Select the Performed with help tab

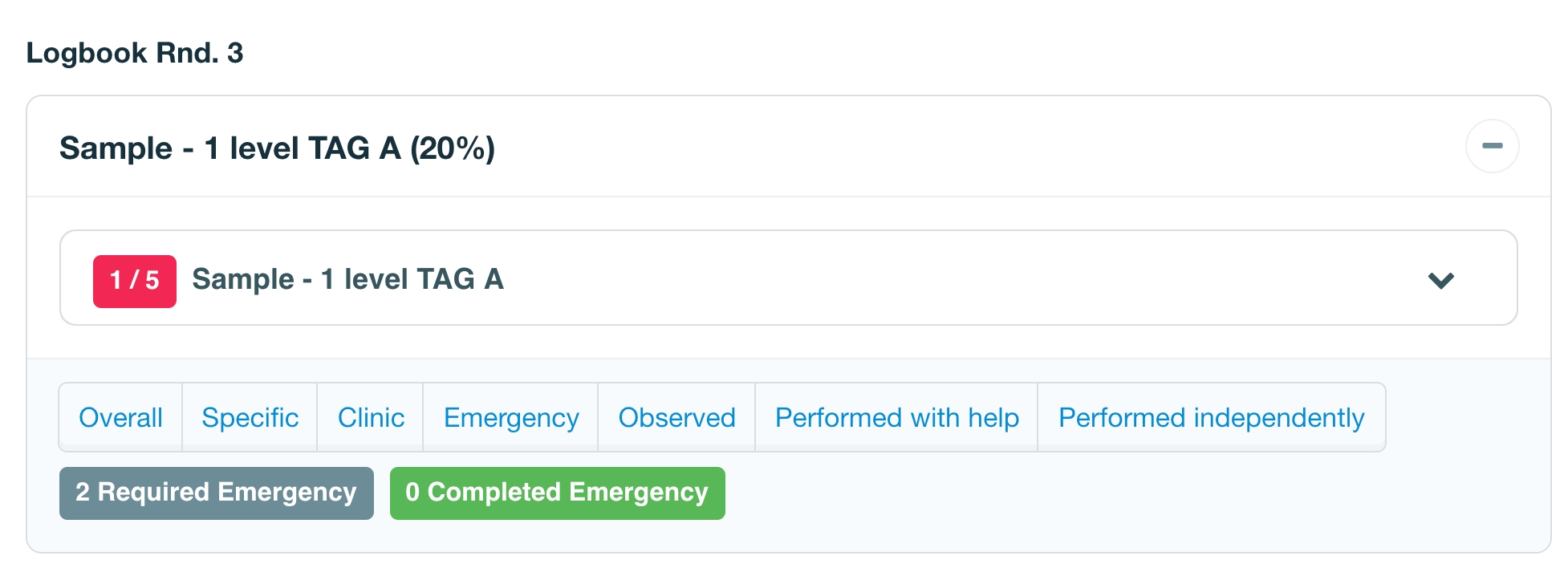[x=896, y=418]
